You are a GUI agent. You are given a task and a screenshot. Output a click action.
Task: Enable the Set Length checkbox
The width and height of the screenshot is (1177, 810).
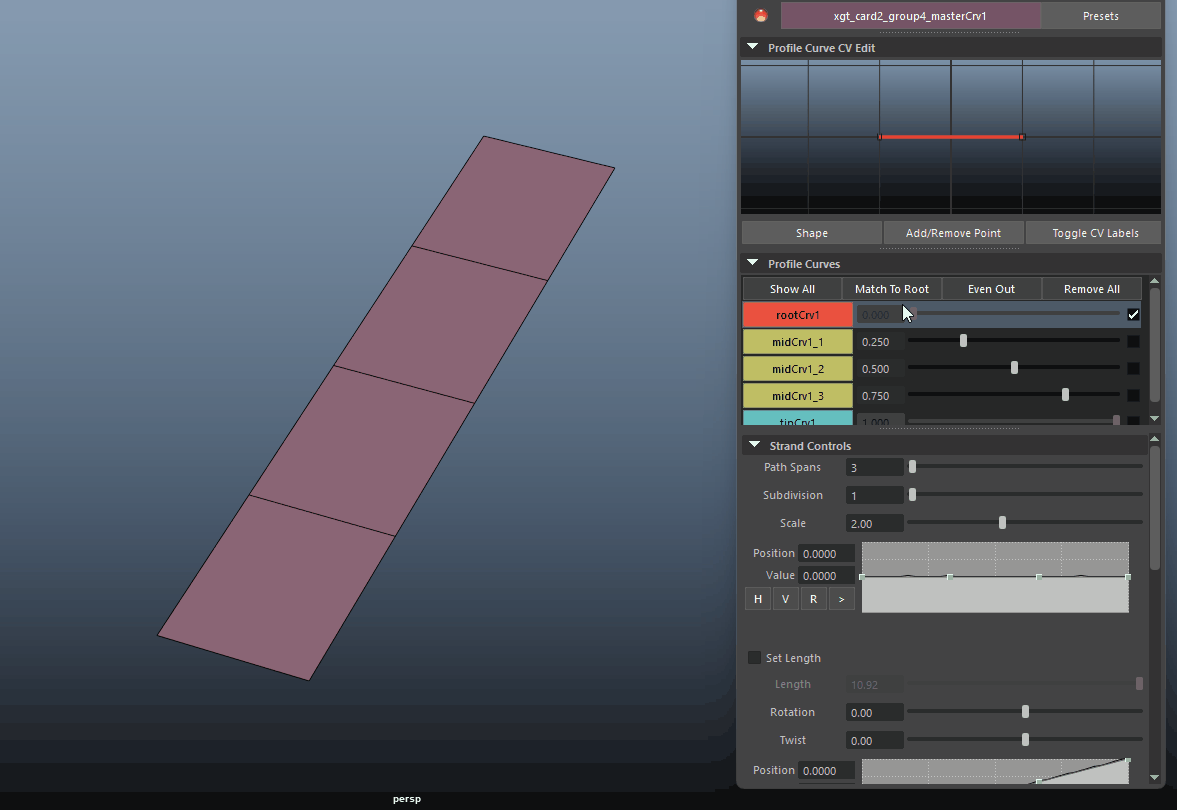[755, 658]
